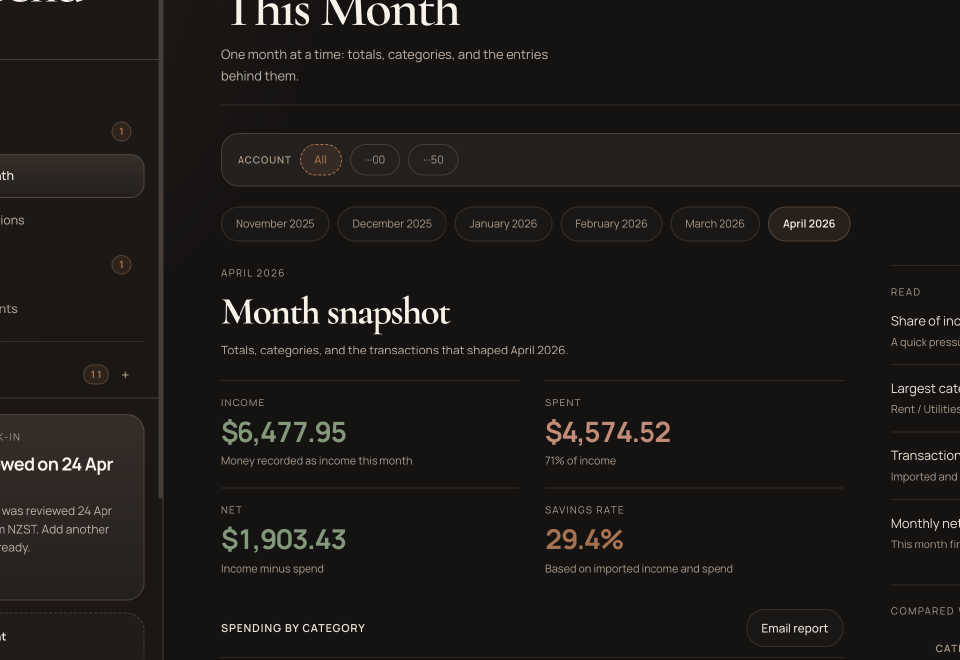The image size is (960, 660).
Task: Click the savings rate 29.4%
Action: [x=584, y=539]
